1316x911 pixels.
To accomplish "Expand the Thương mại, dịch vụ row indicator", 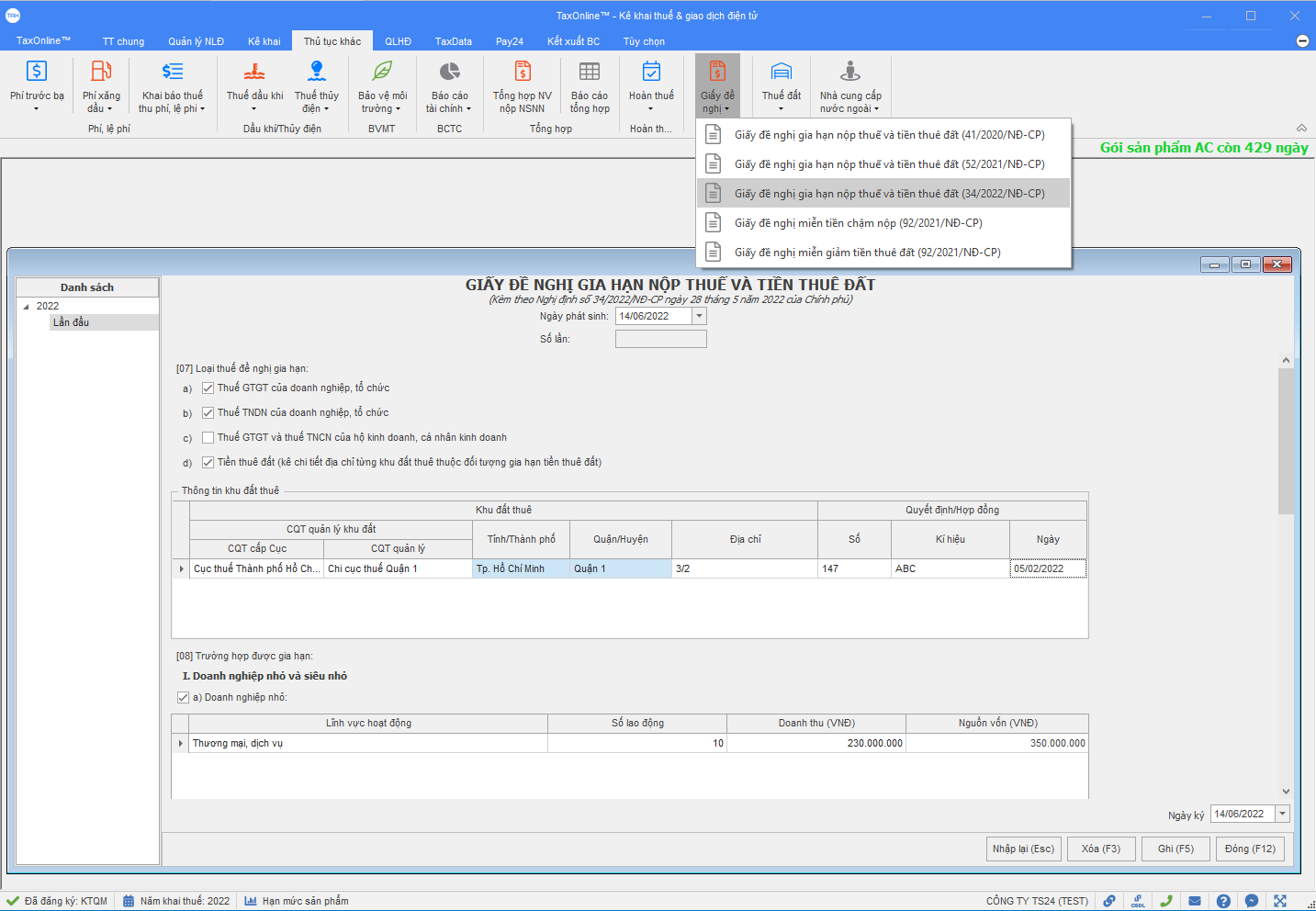I will pyautogui.click(x=181, y=744).
